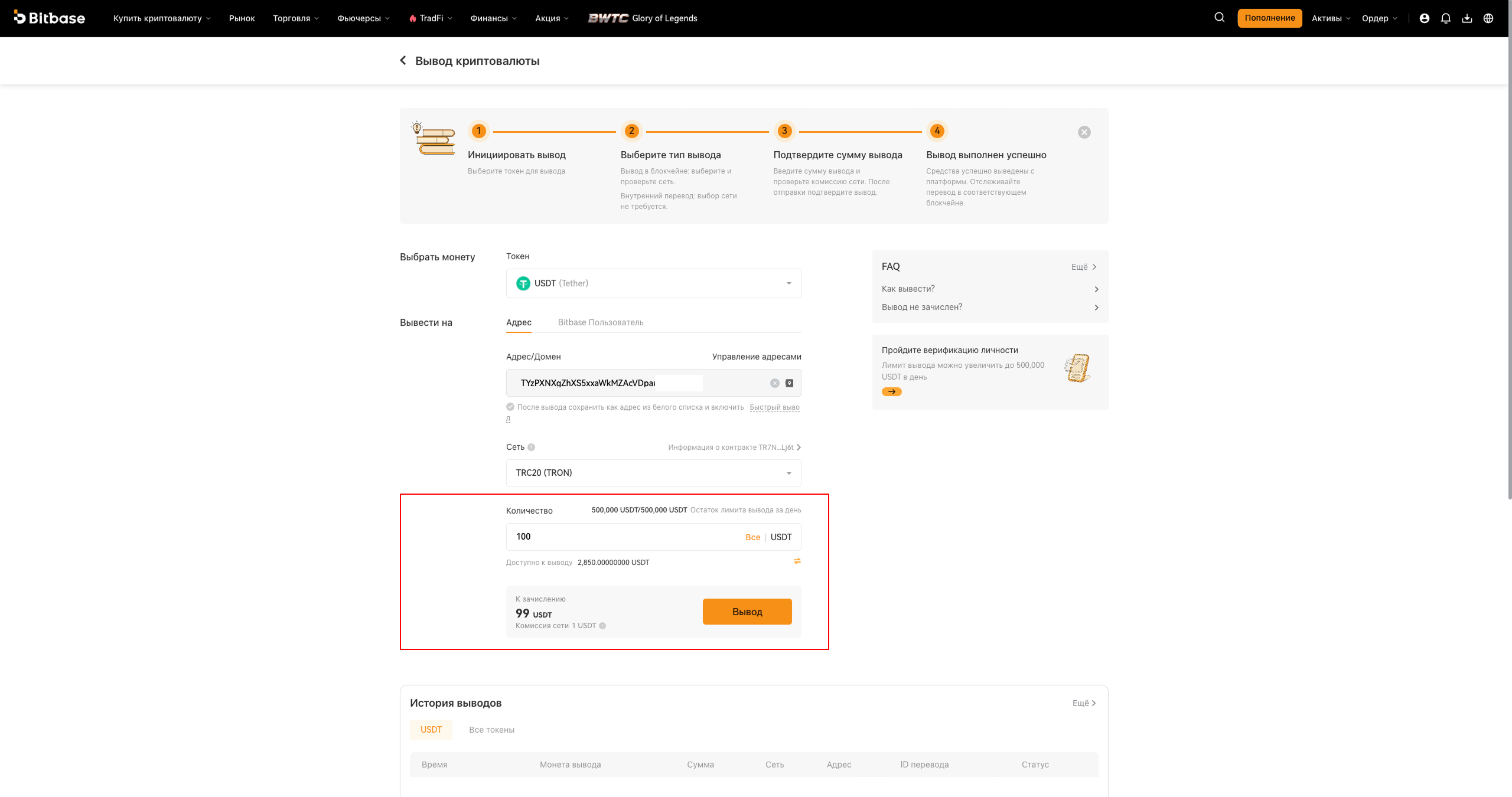Open the search magnifier icon
This screenshot has height=797, width=1512.
[x=1219, y=18]
